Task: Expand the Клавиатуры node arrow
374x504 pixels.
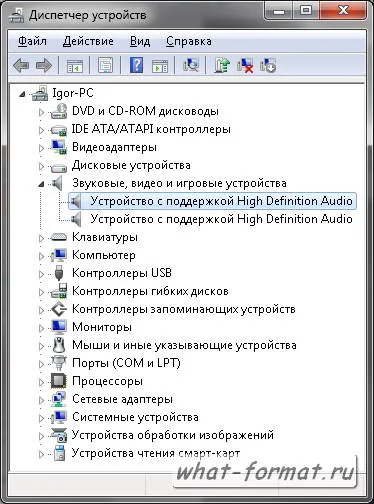Action: point(41,238)
